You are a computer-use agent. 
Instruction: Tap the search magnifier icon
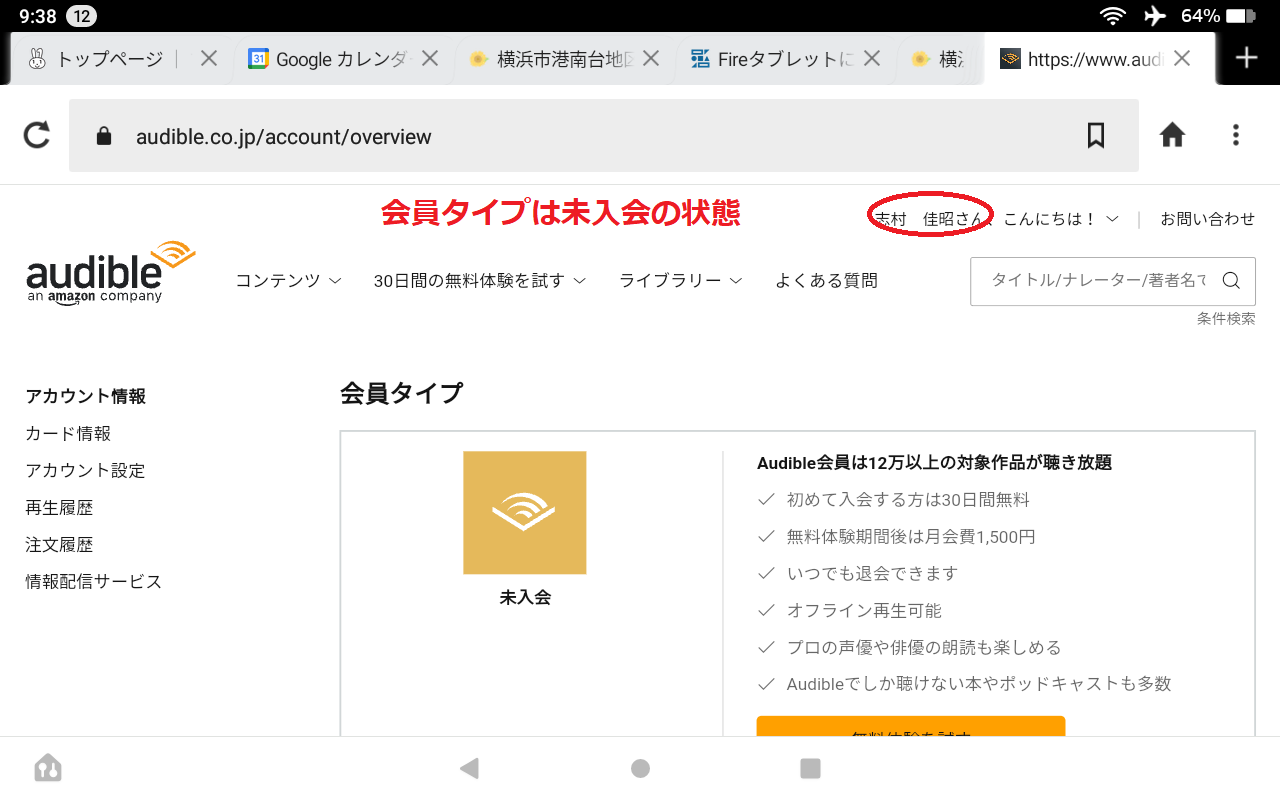[1231, 281]
